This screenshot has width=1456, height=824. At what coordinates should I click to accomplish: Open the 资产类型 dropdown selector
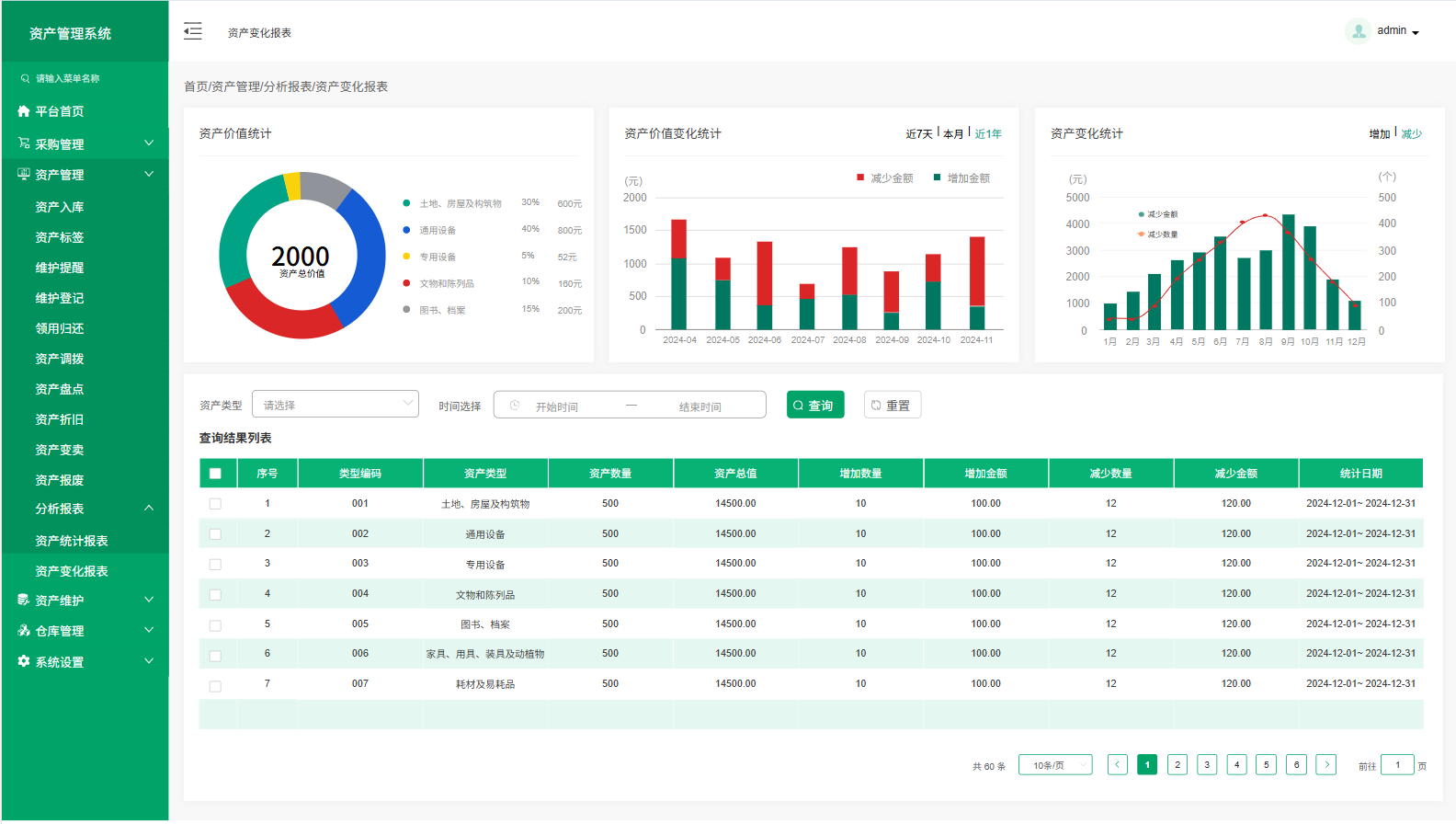(336, 405)
